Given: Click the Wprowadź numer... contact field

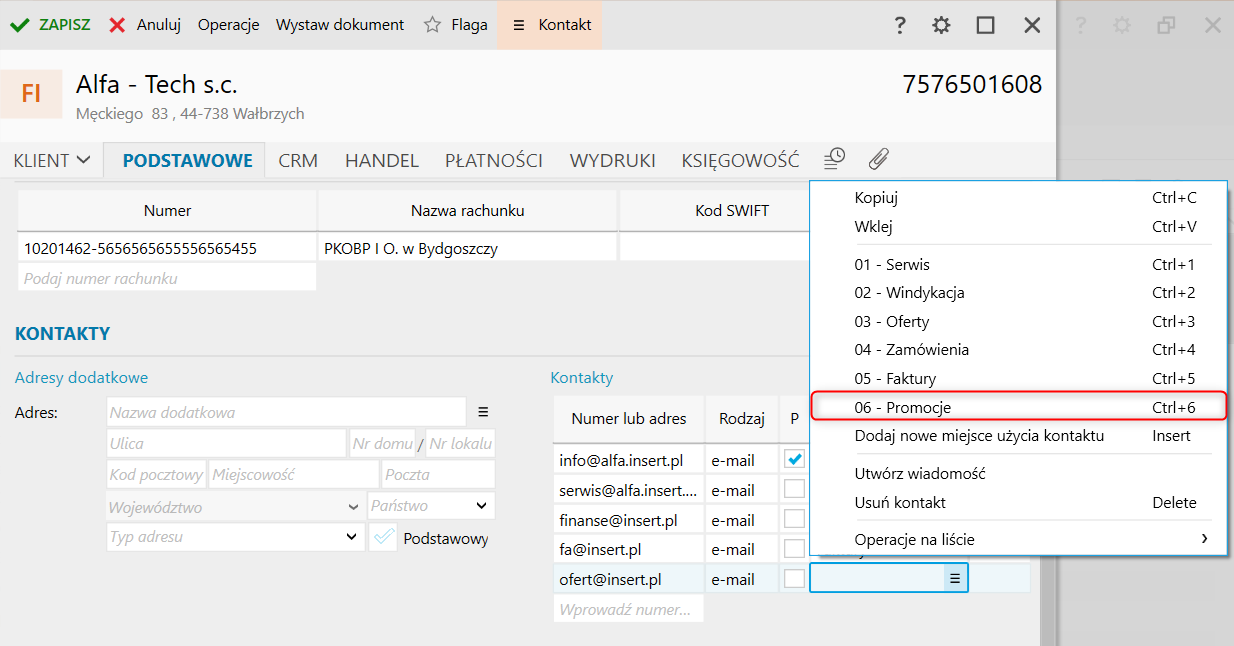Looking at the screenshot, I should point(629,609).
